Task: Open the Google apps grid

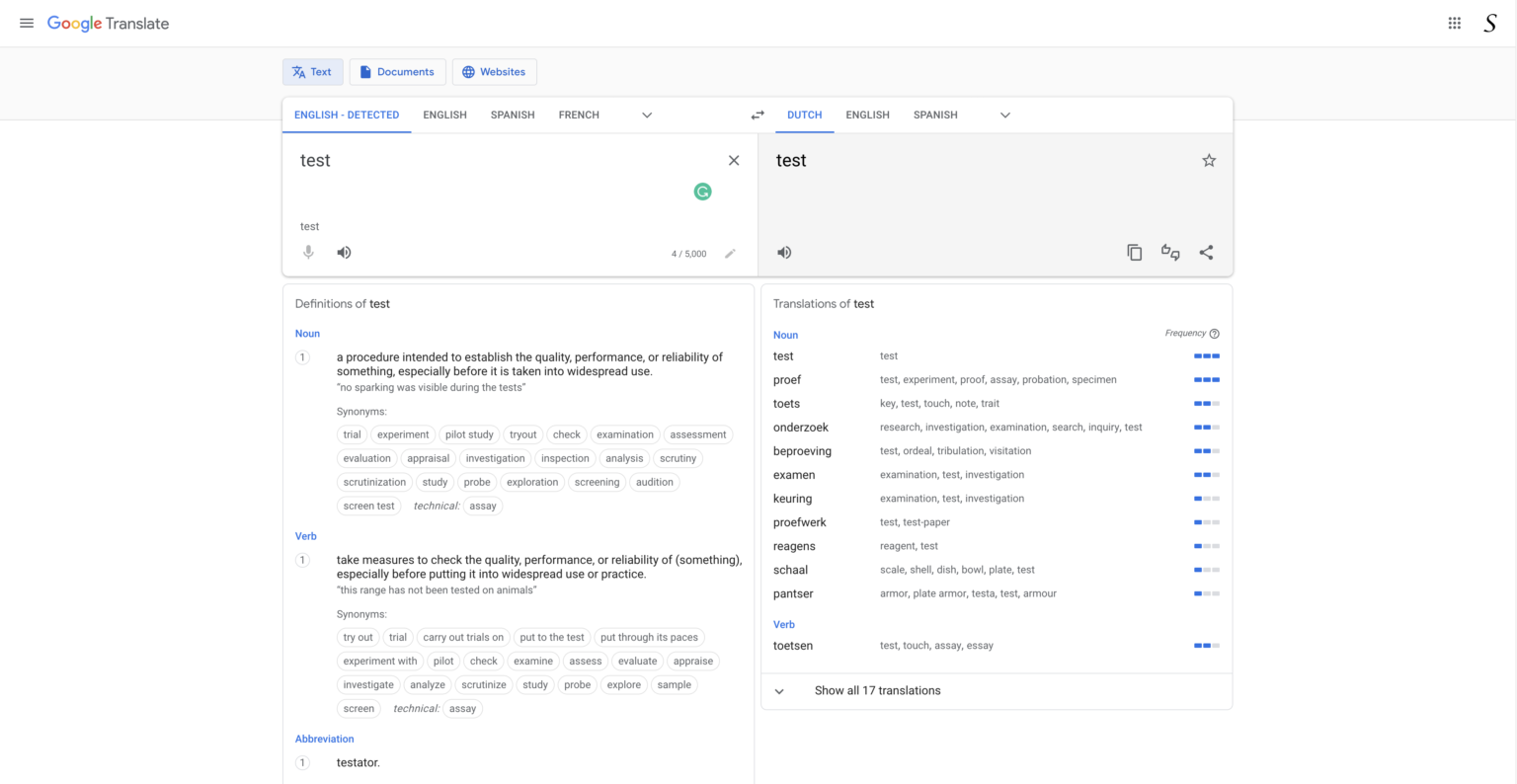Action: pyautogui.click(x=1454, y=22)
